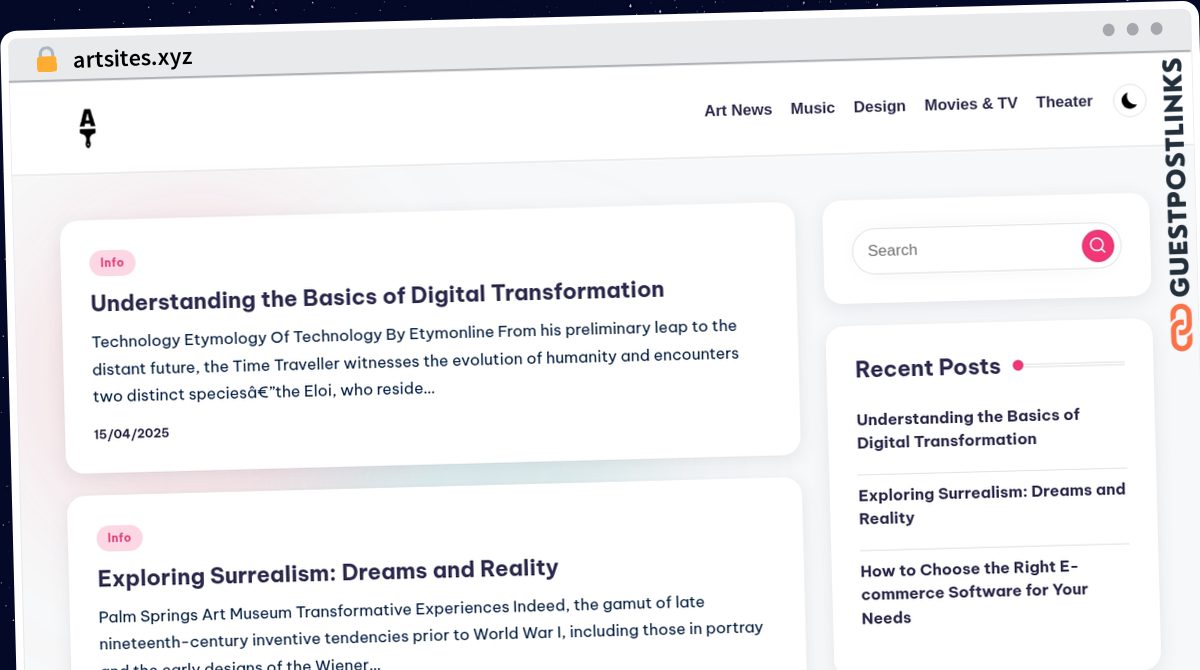Toggle dark mode with the moon icon
This screenshot has height=670, width=1200.
[x=1129, y=100]
